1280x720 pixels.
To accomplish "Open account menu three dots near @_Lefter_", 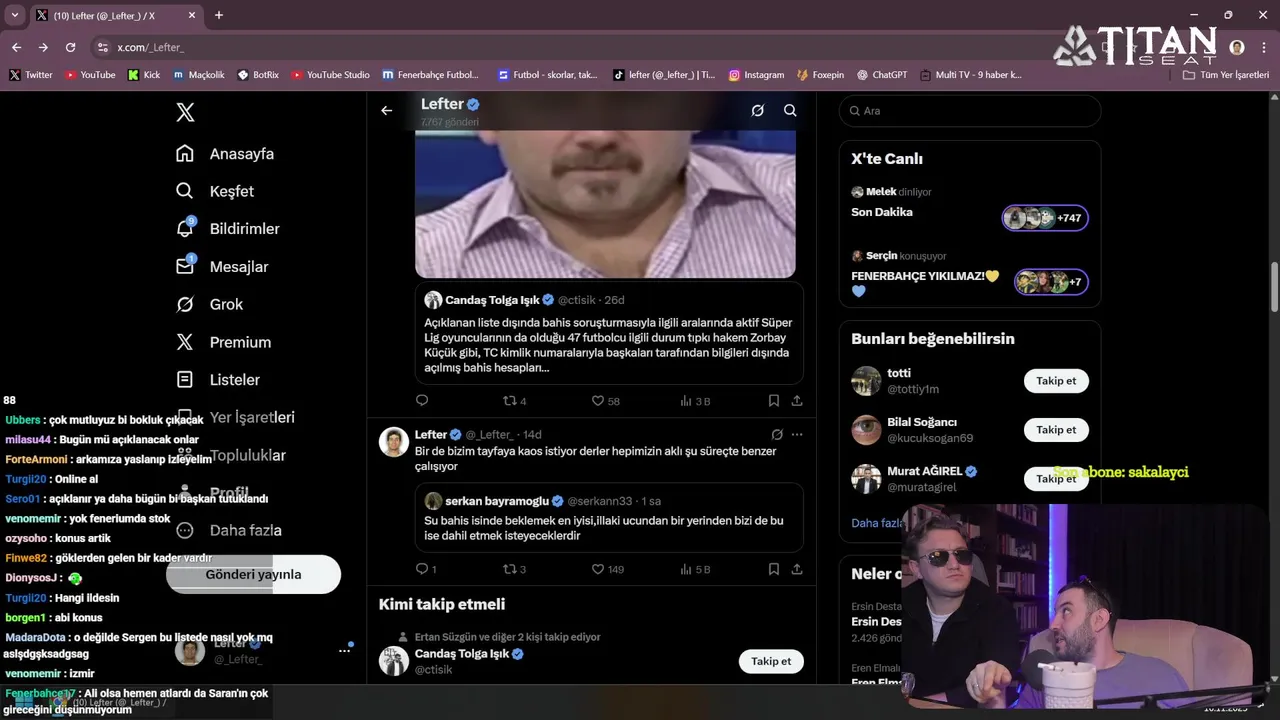I will tap(344, 650).
